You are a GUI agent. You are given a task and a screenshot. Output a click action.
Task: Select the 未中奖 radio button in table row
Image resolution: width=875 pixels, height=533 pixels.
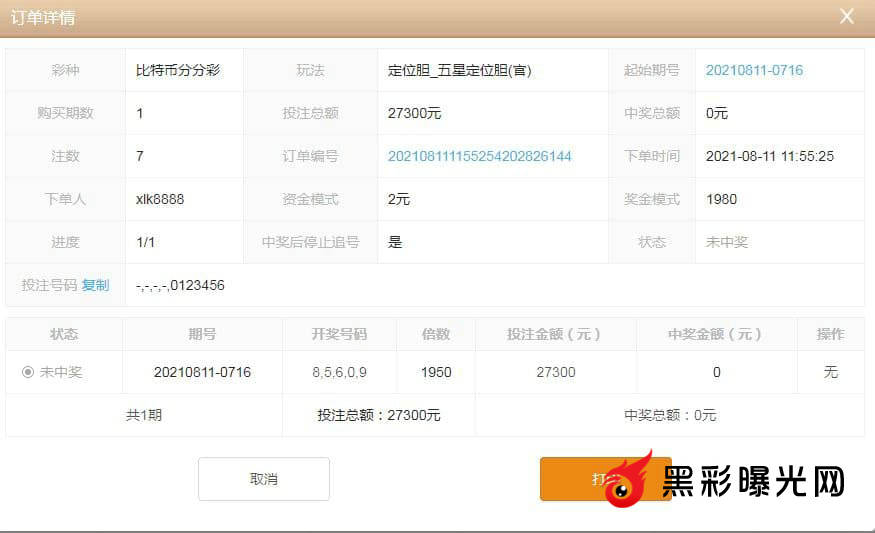[28, 372]
